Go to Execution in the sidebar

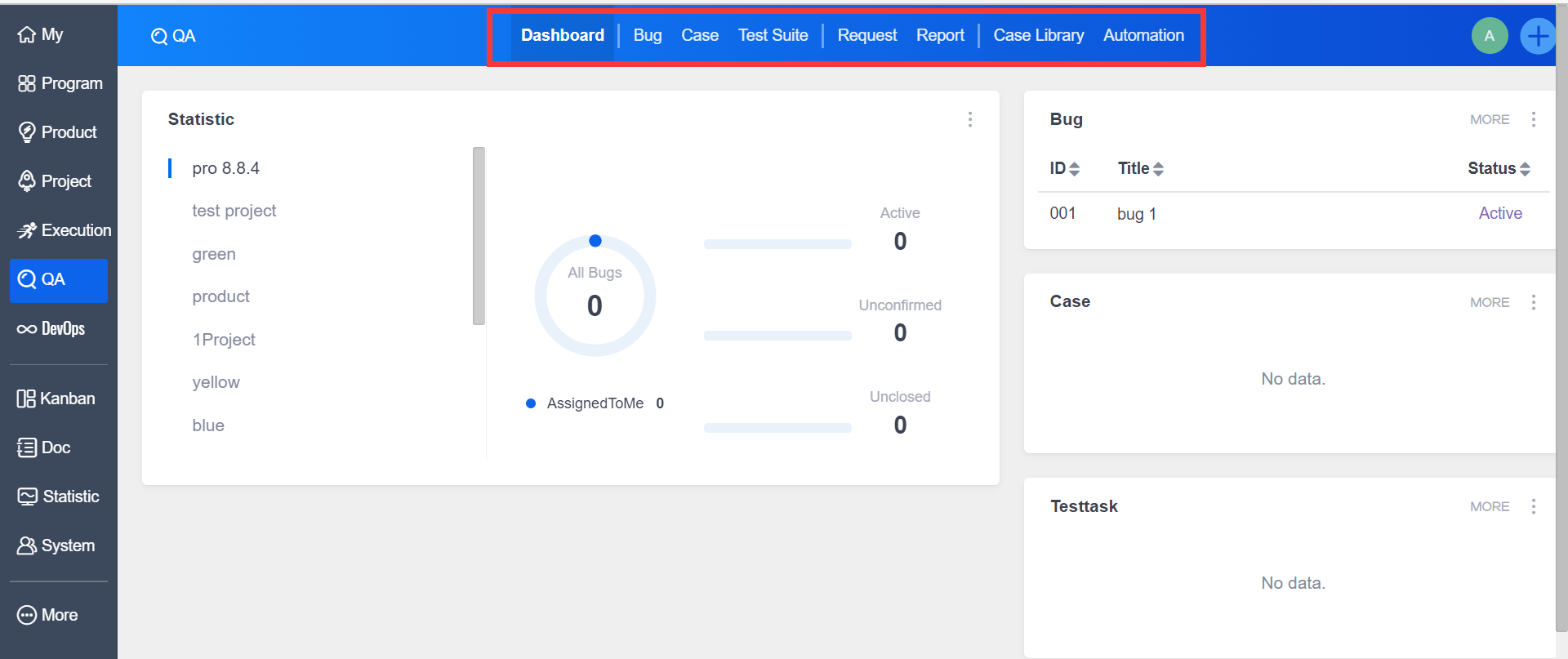pos(64,230)
